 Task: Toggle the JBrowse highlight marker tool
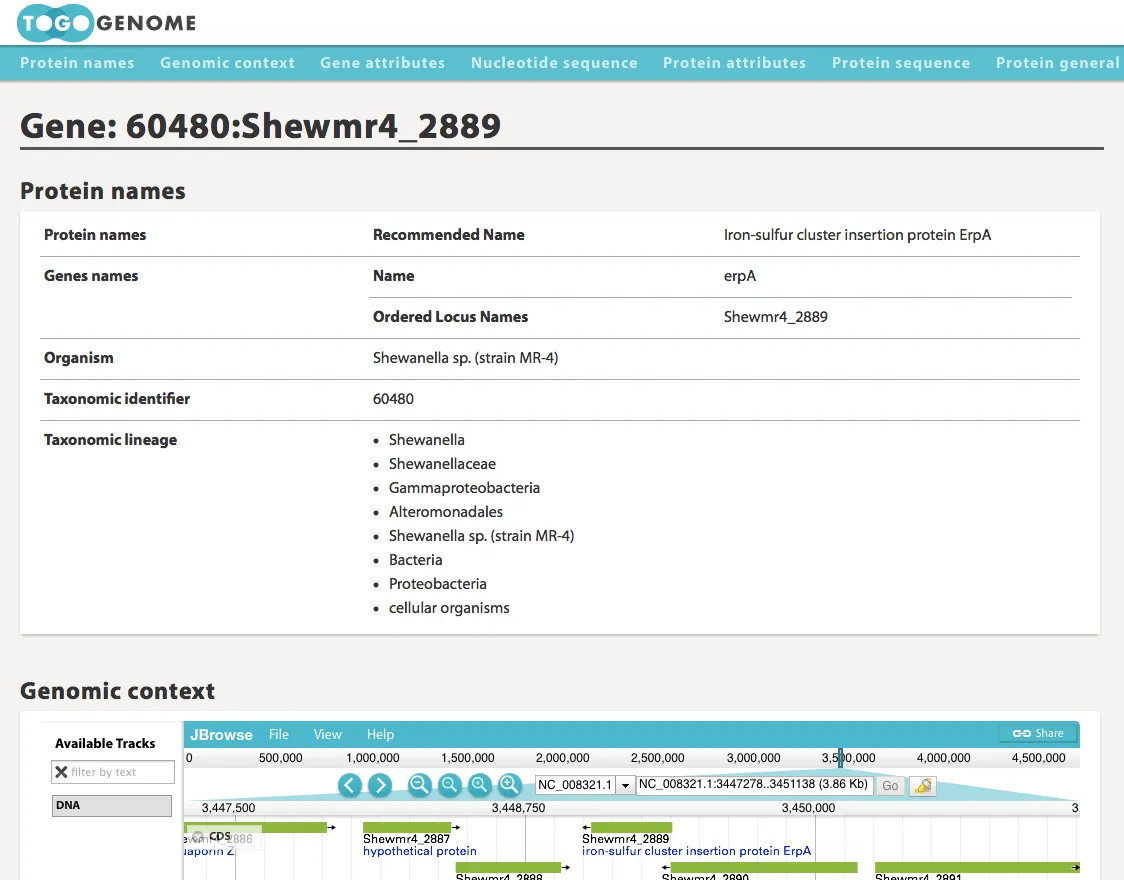[x=923, y=785]
